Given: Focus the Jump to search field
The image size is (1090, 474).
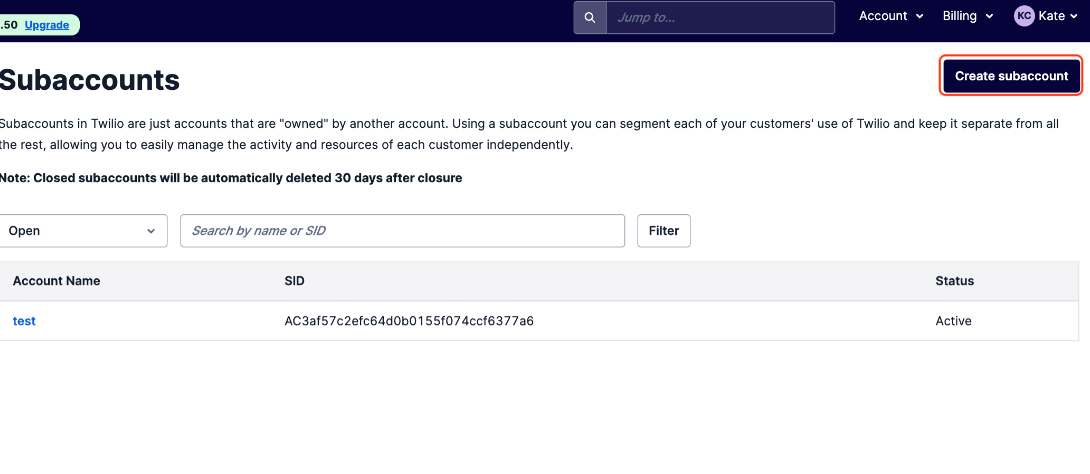Looking at the screenshot, I should (720, 17).
